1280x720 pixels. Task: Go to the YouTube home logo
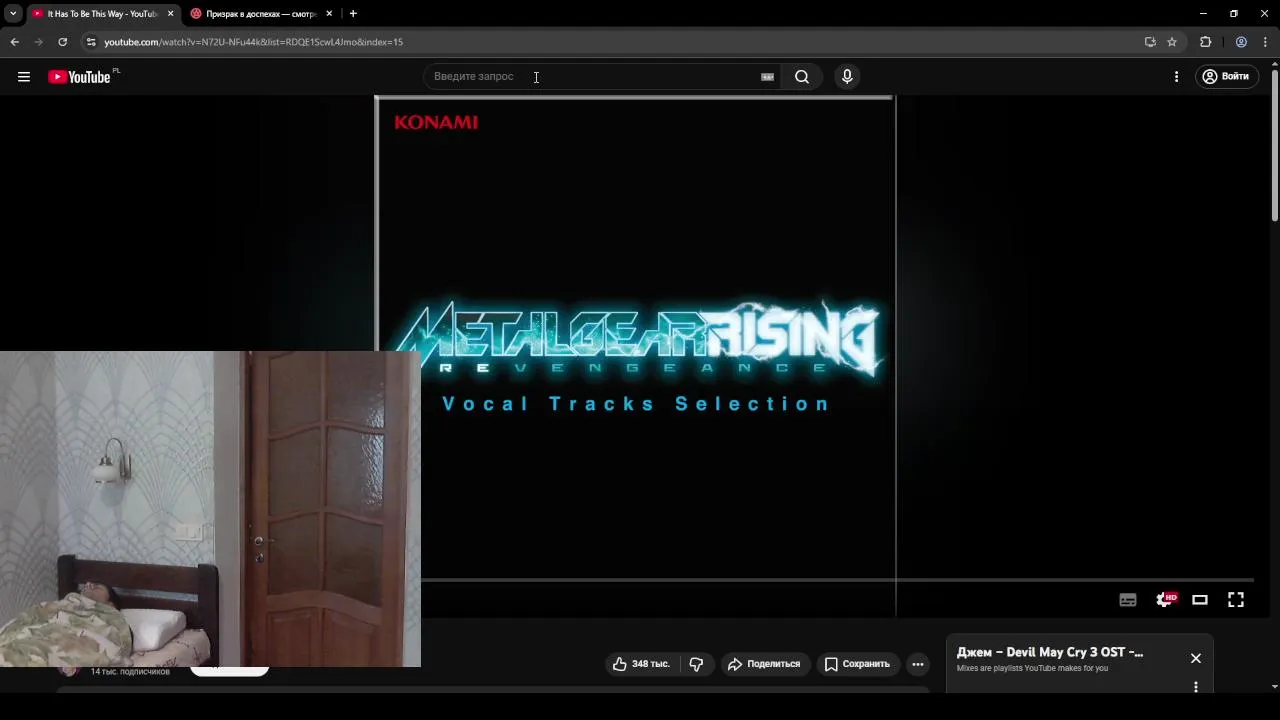tap(79, 77)
